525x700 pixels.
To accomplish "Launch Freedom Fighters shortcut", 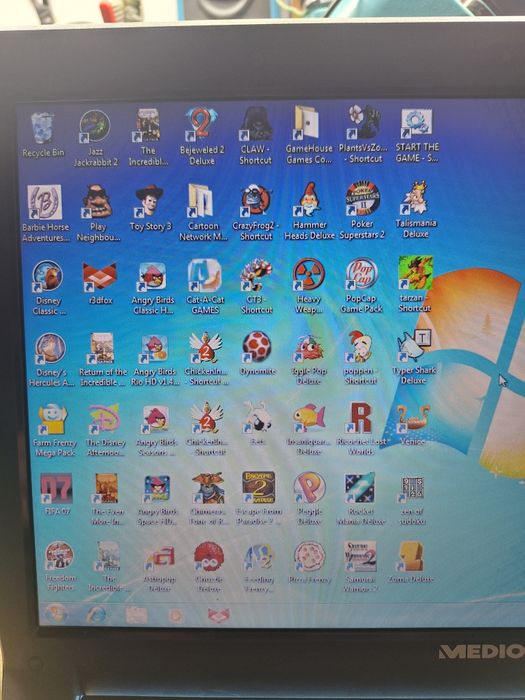I will (59, 556).
